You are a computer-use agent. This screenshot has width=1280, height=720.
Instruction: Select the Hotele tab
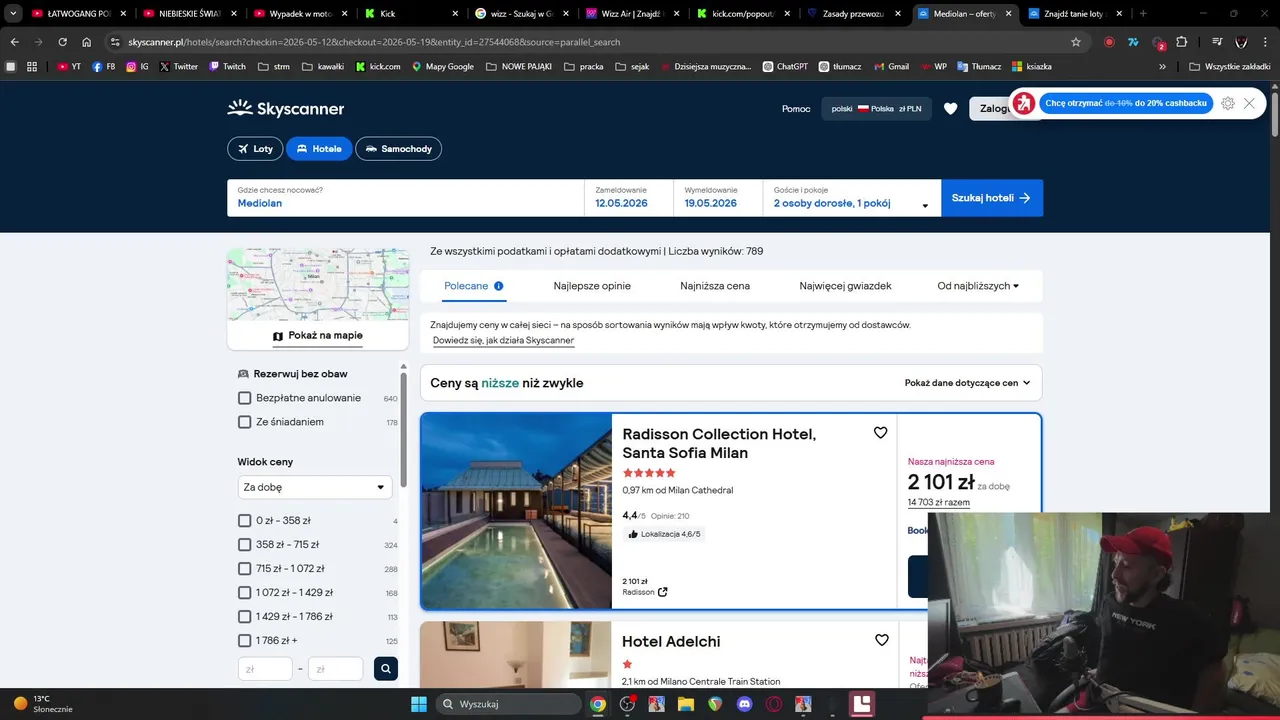(319, 149)
